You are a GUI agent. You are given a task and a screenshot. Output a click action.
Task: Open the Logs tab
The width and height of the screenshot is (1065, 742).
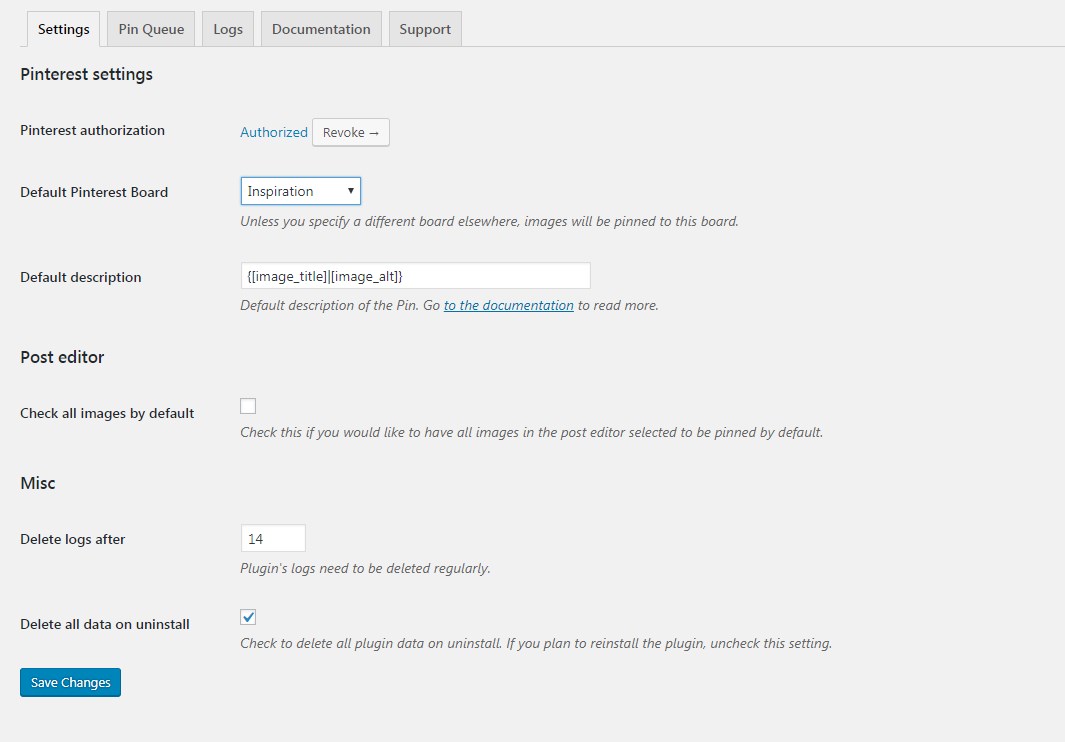pos(228,29)
